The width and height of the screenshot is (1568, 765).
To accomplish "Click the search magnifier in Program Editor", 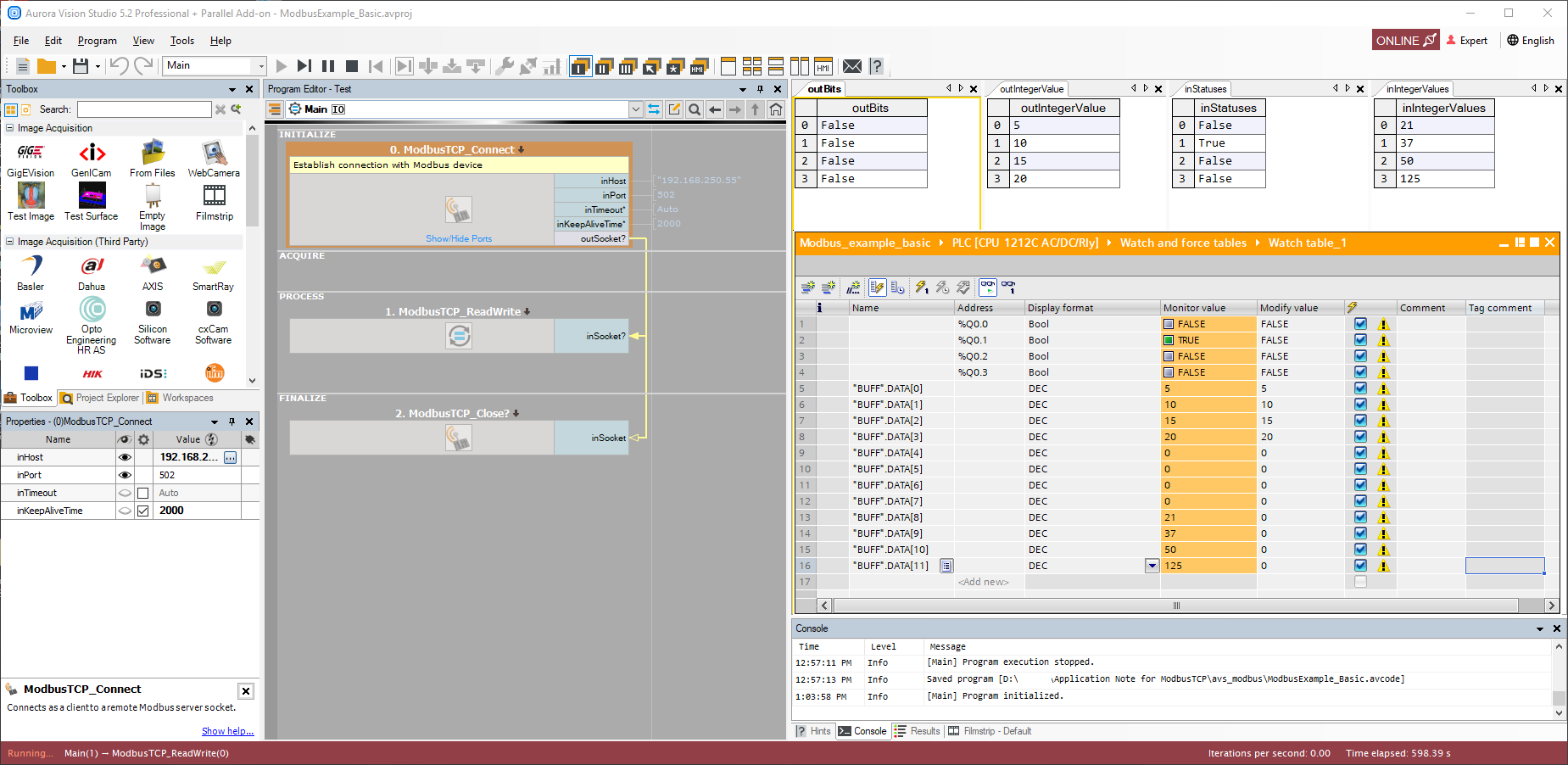I will point(695,109).
